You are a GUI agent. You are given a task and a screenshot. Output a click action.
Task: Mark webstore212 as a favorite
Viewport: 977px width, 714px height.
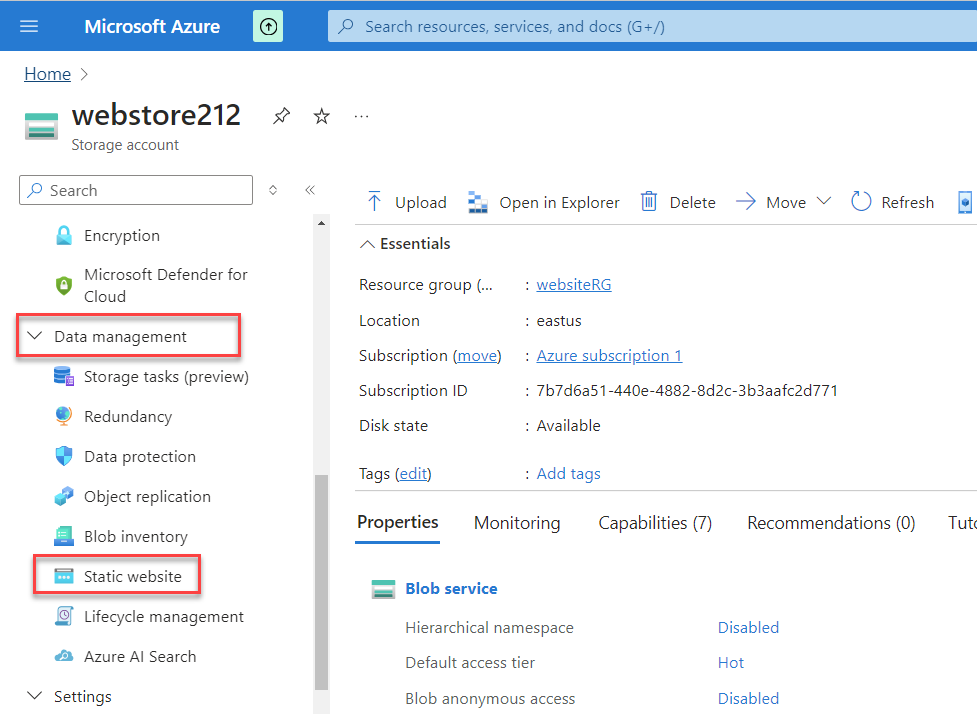[321, 117]
